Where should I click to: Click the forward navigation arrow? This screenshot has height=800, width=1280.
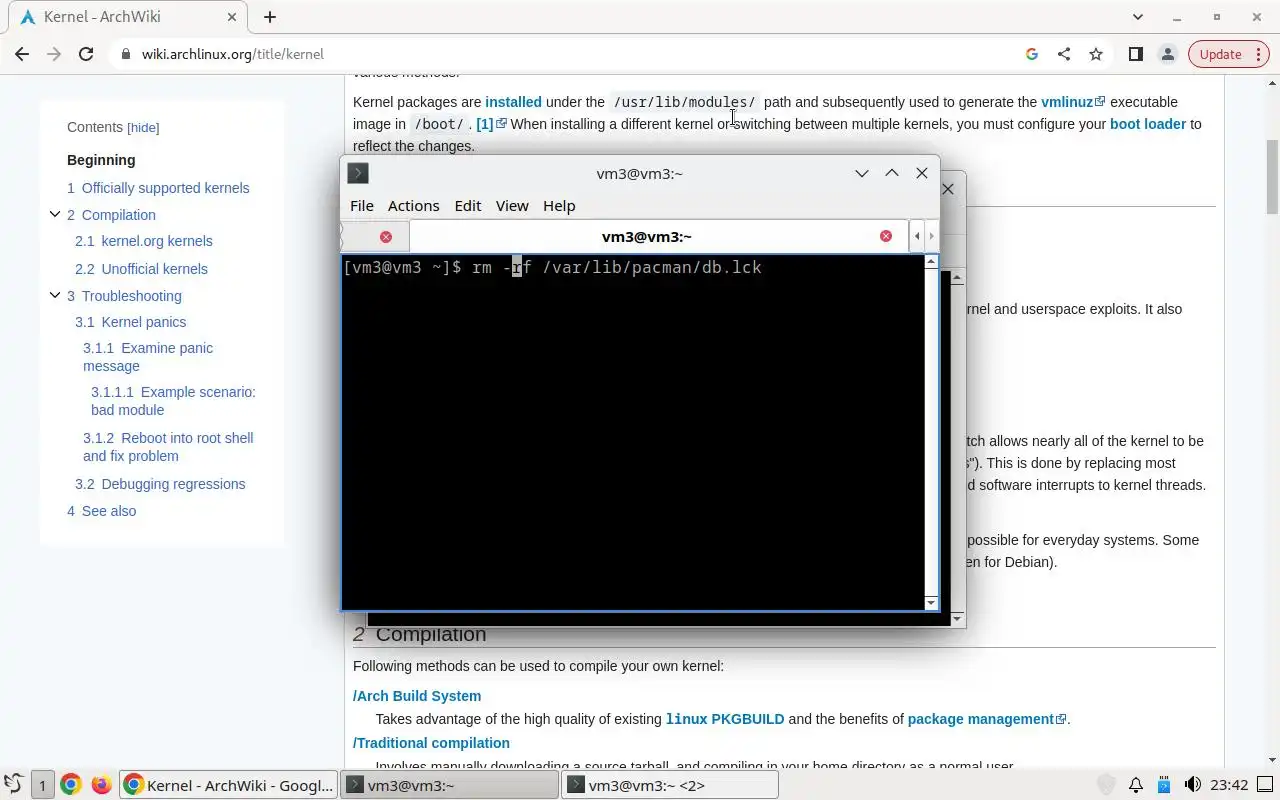[54, 54]
